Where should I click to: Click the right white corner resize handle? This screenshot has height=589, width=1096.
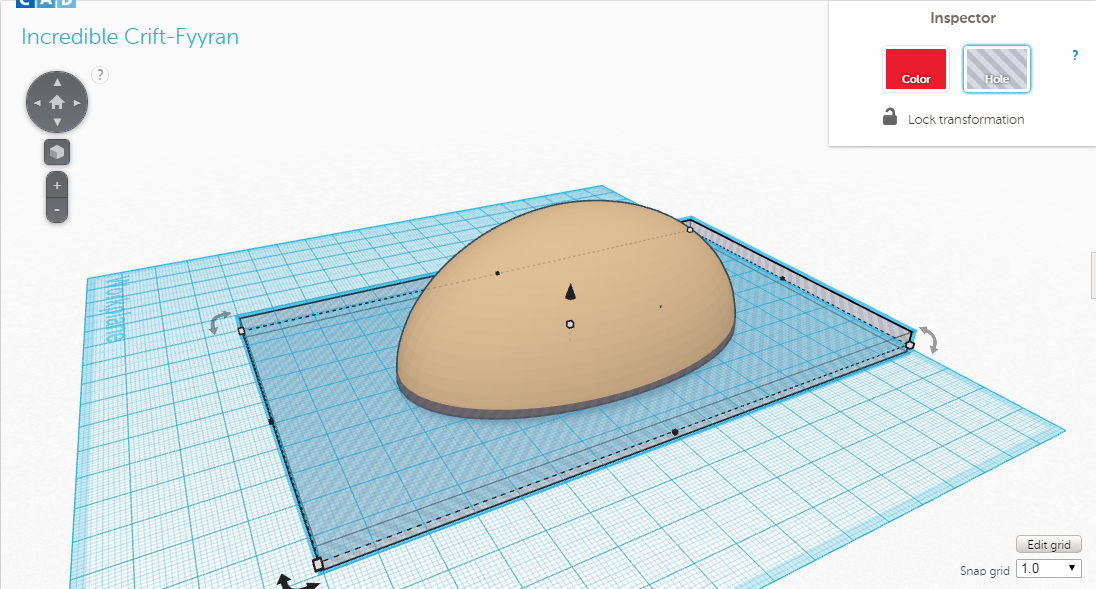(x=909, y=345)
